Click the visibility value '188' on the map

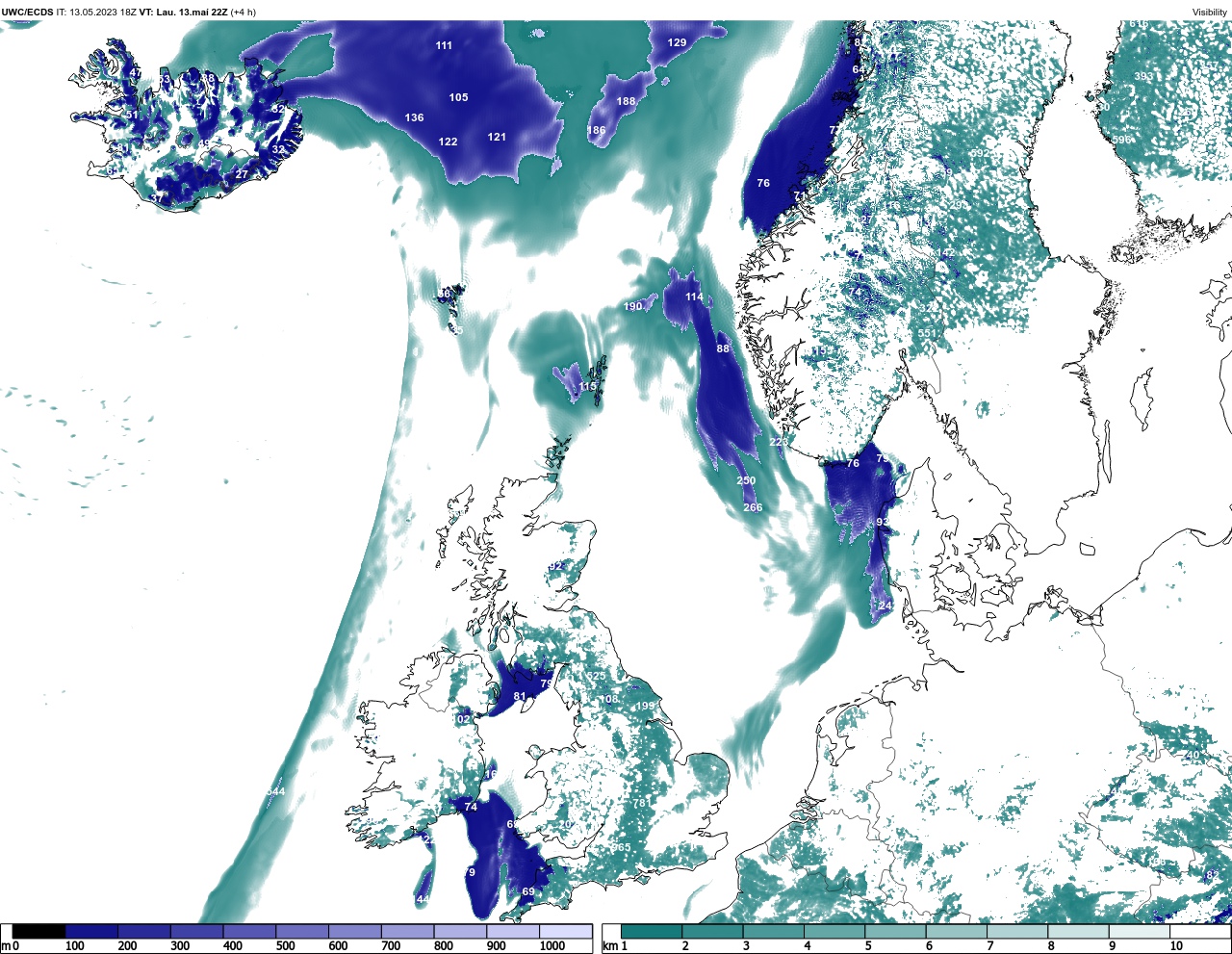pyautogui.click(x=626, y=101)
